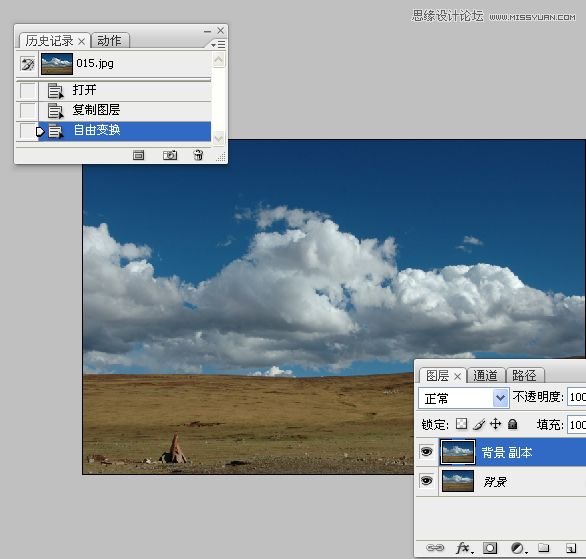Add a layer mask
586x559 pixels.
point(490,548)
